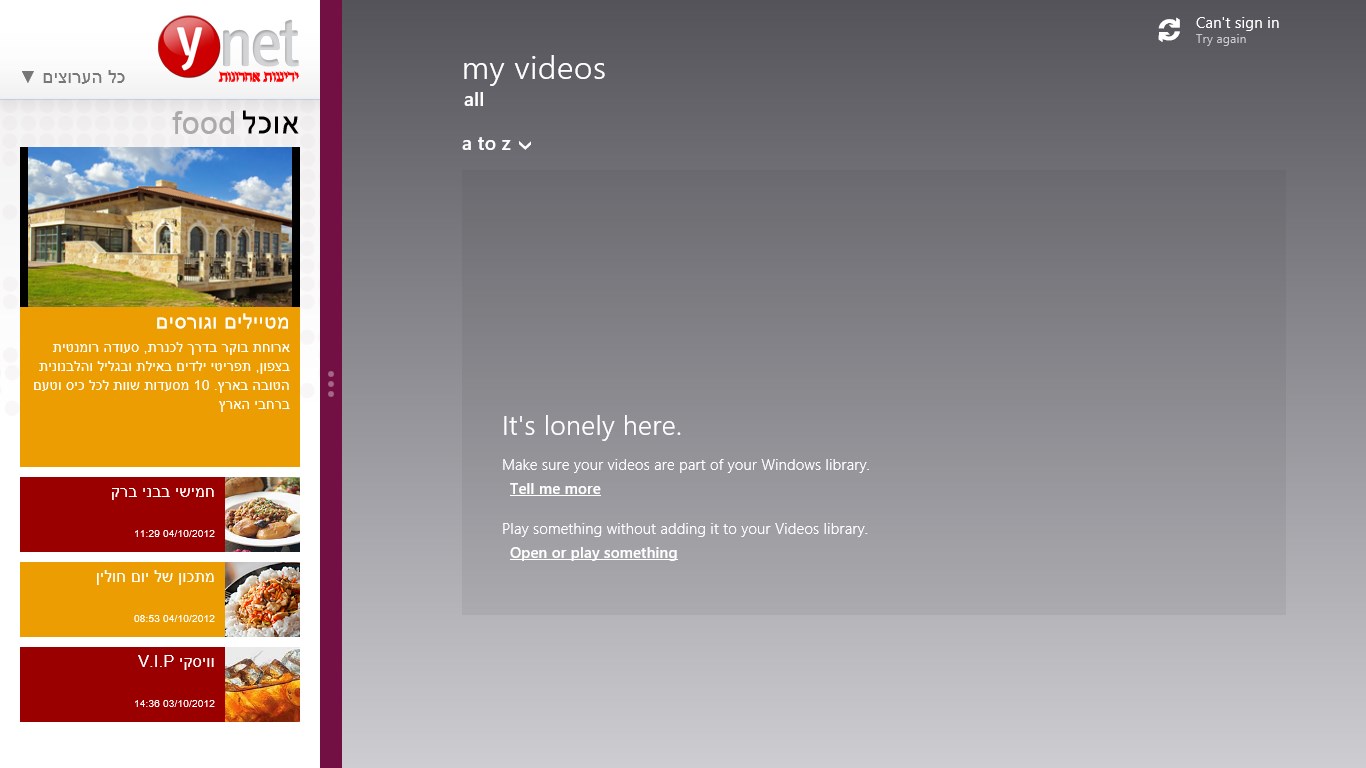The height and width of the screenshot is (768, 1366).
Task: Follow the Tell me more link
Action: [555, 489]
